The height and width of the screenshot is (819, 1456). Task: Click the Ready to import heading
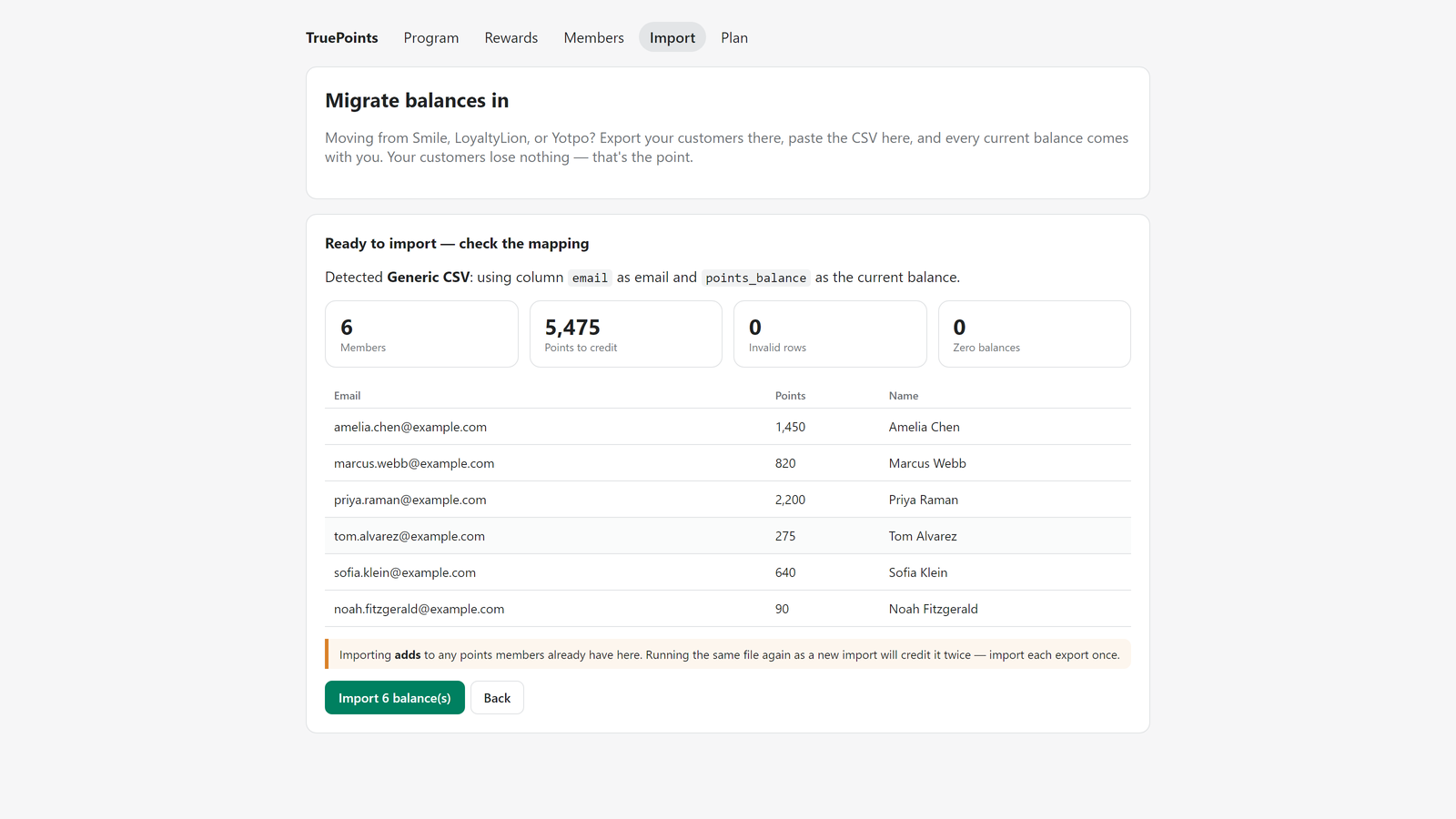point(457,243)
